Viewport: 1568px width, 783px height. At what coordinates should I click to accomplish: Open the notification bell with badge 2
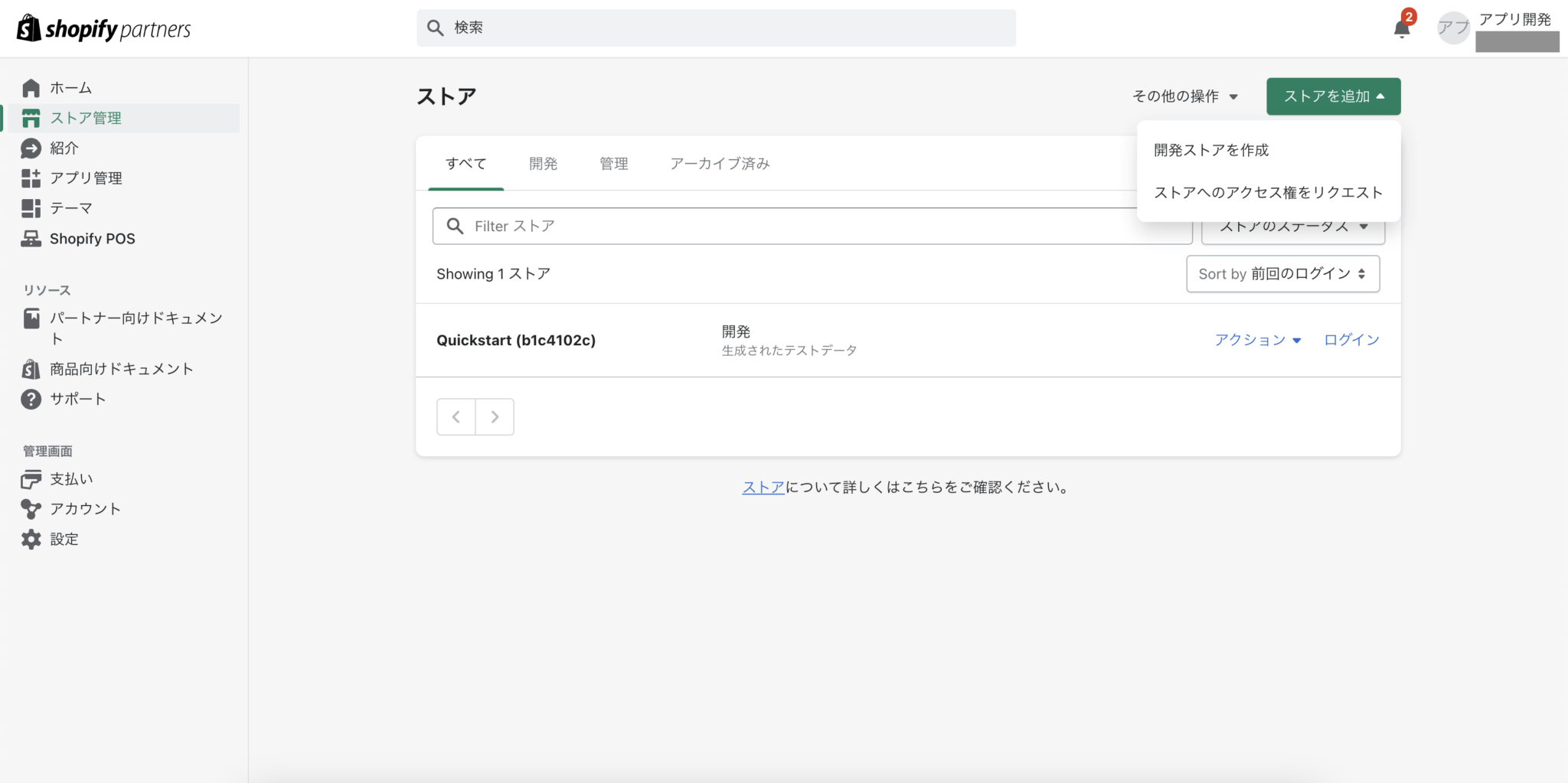pos(1403,28)
